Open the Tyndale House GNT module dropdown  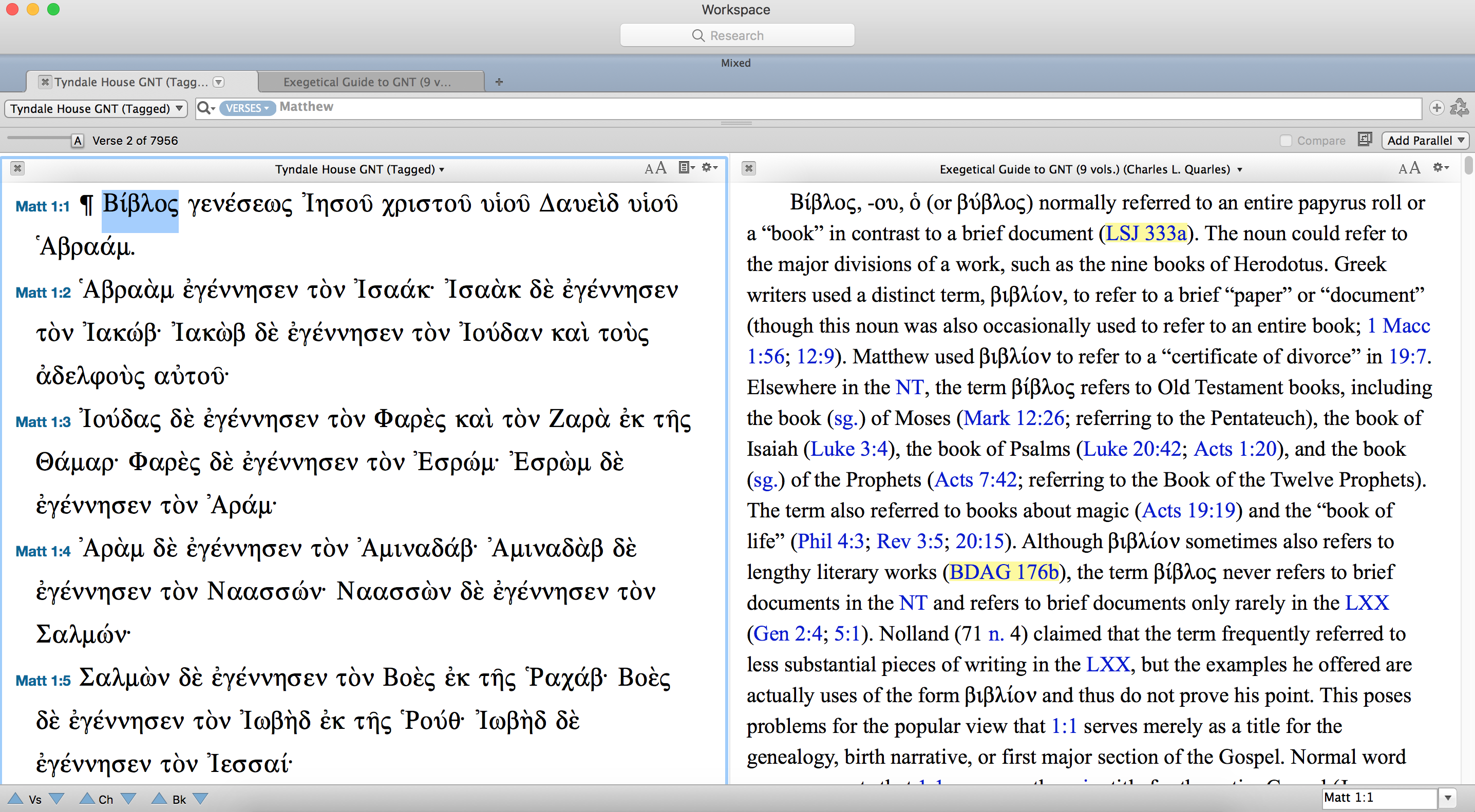tap(96, 108)
